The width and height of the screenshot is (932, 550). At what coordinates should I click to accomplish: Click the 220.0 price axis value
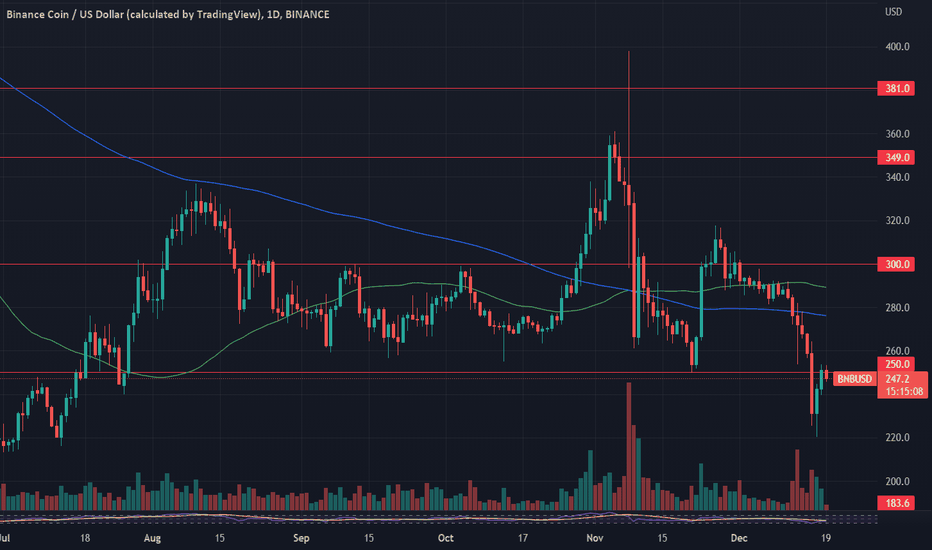897,438
